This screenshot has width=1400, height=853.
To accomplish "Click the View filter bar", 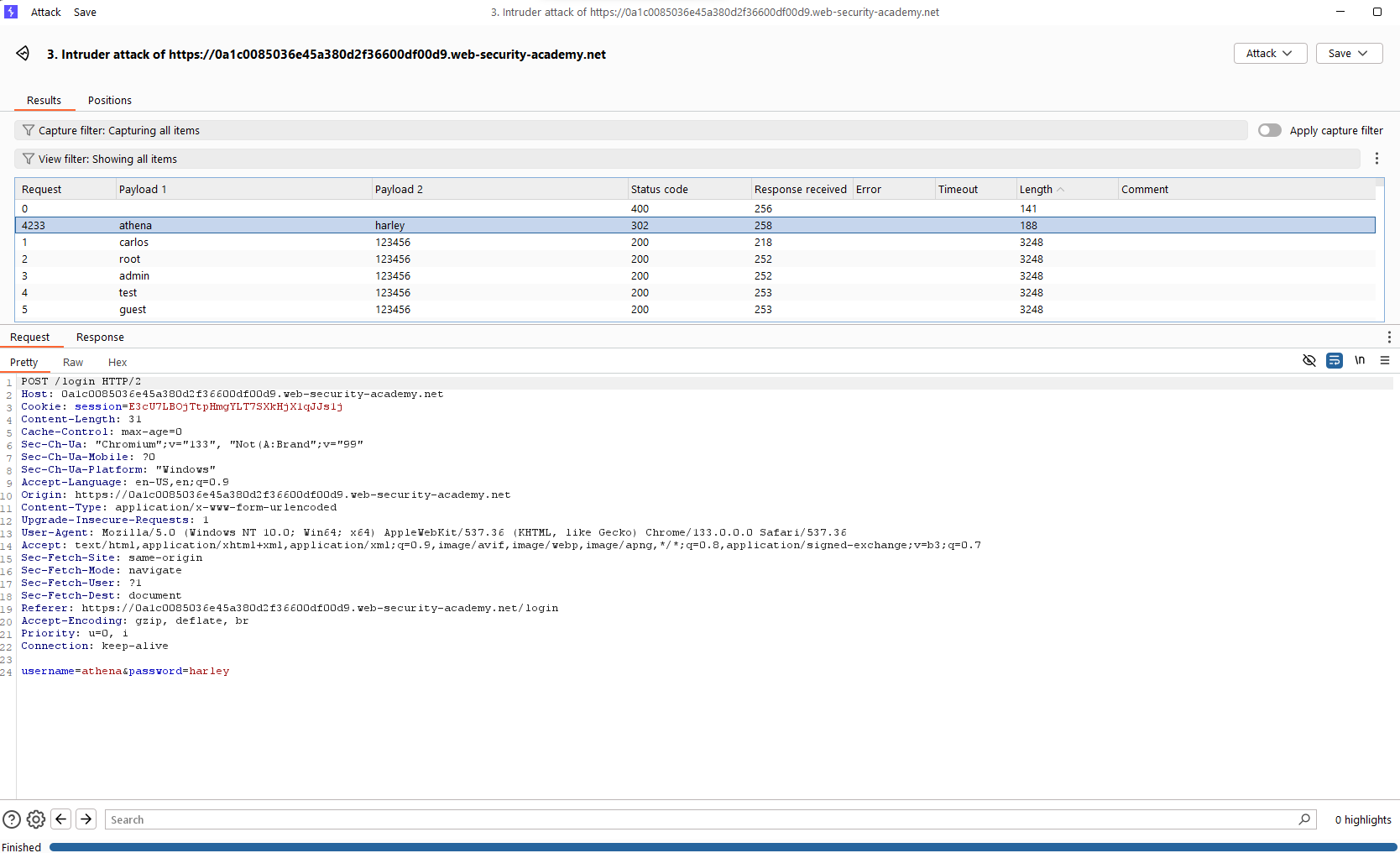I will (687, 159).
